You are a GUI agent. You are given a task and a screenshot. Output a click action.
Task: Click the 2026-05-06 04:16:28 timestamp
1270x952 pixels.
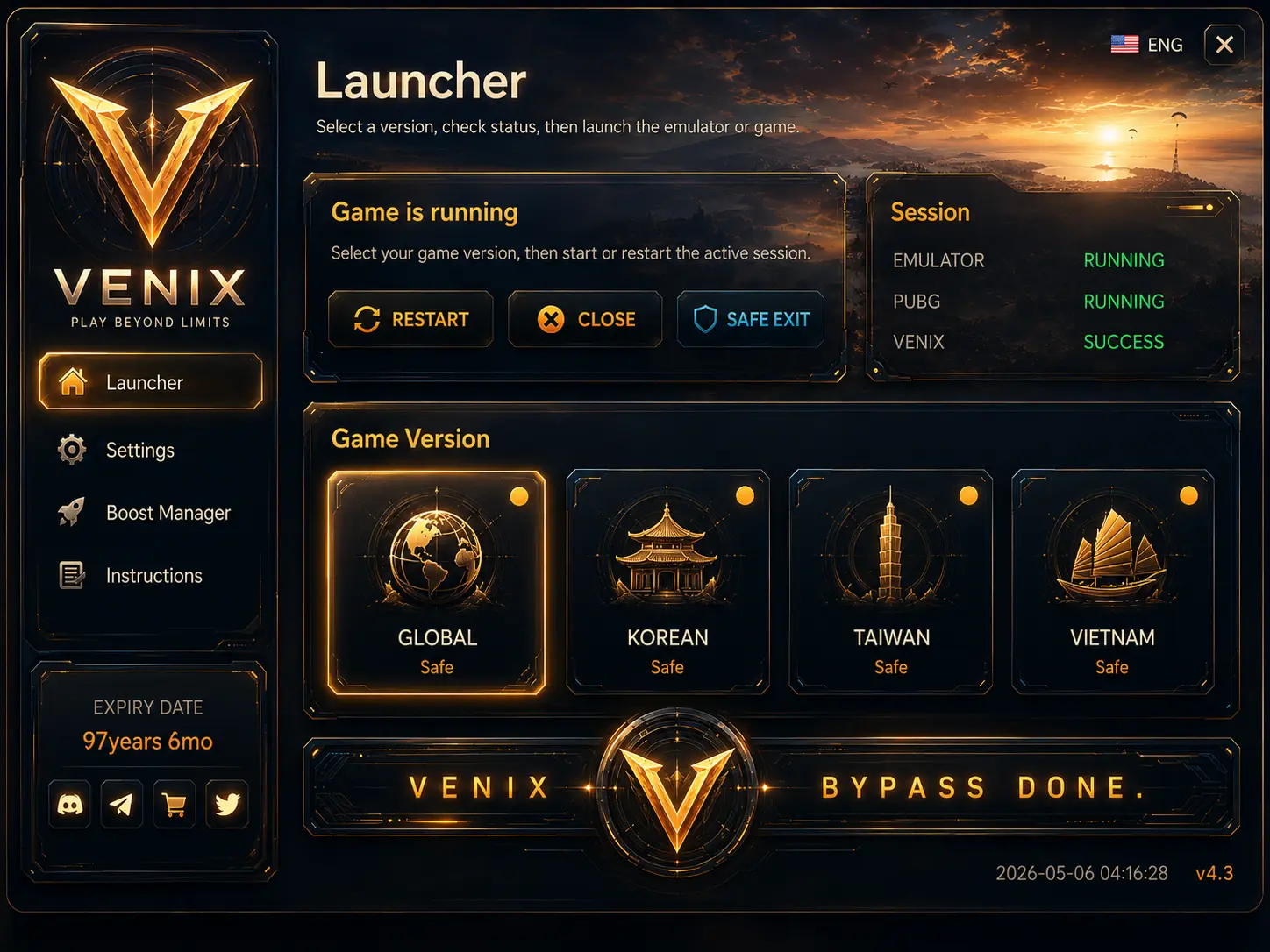pyautogui.click(x=1081, y=873)
